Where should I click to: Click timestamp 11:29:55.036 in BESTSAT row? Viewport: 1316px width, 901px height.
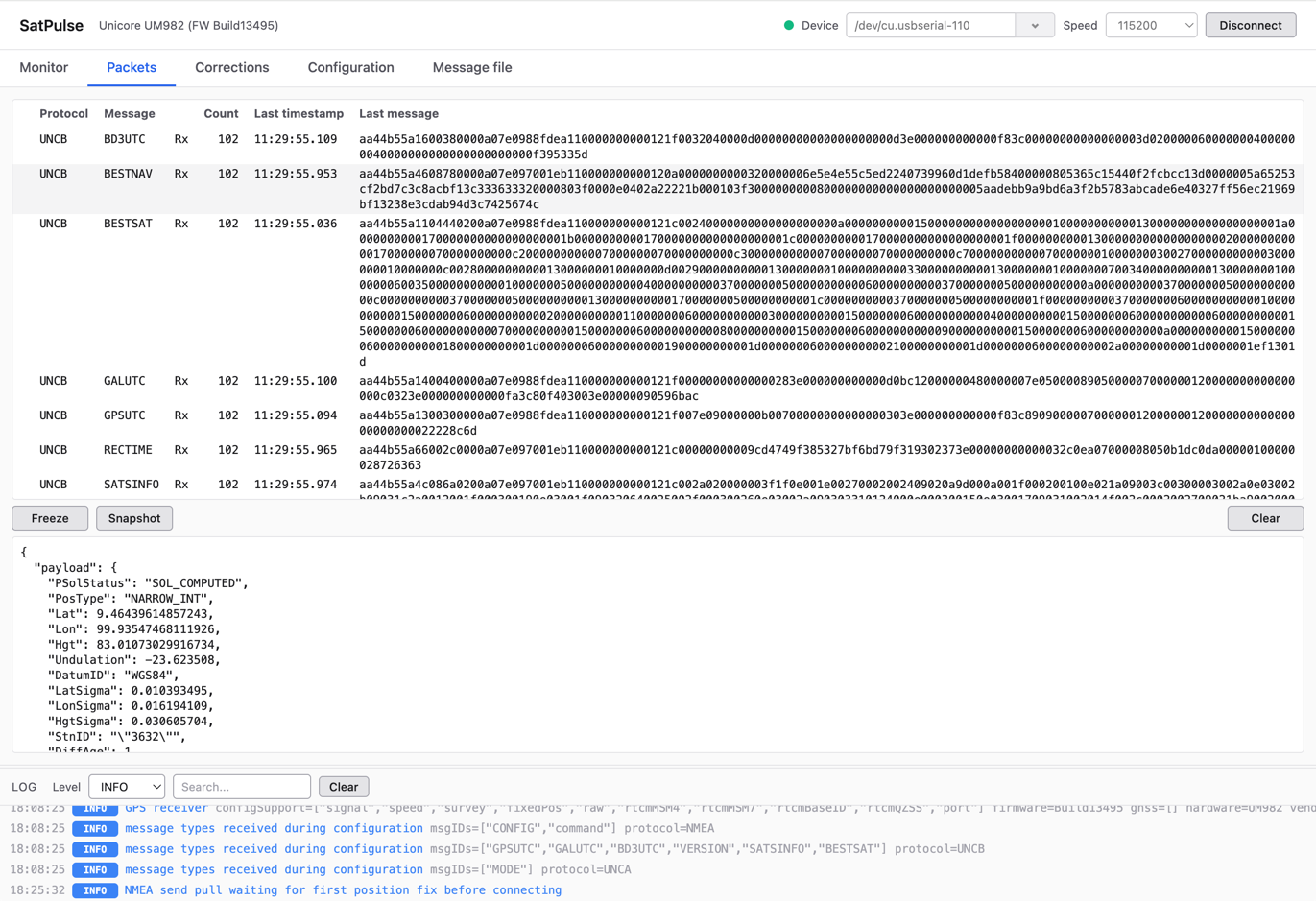tap(296, 224)
